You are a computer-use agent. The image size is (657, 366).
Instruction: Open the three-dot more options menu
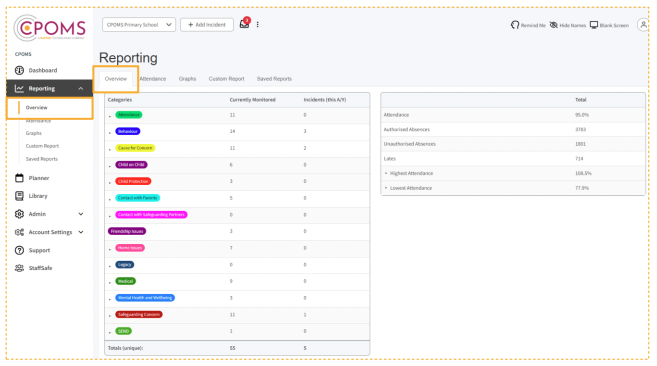(258, 24)
